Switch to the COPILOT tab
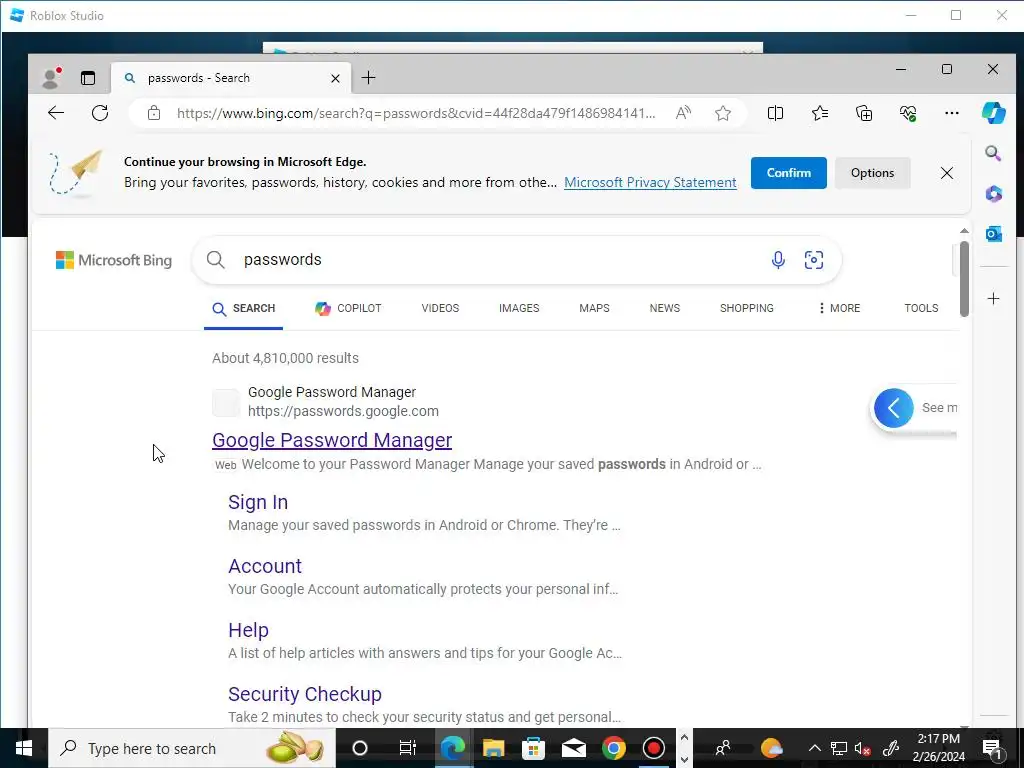 click(348, 308)
